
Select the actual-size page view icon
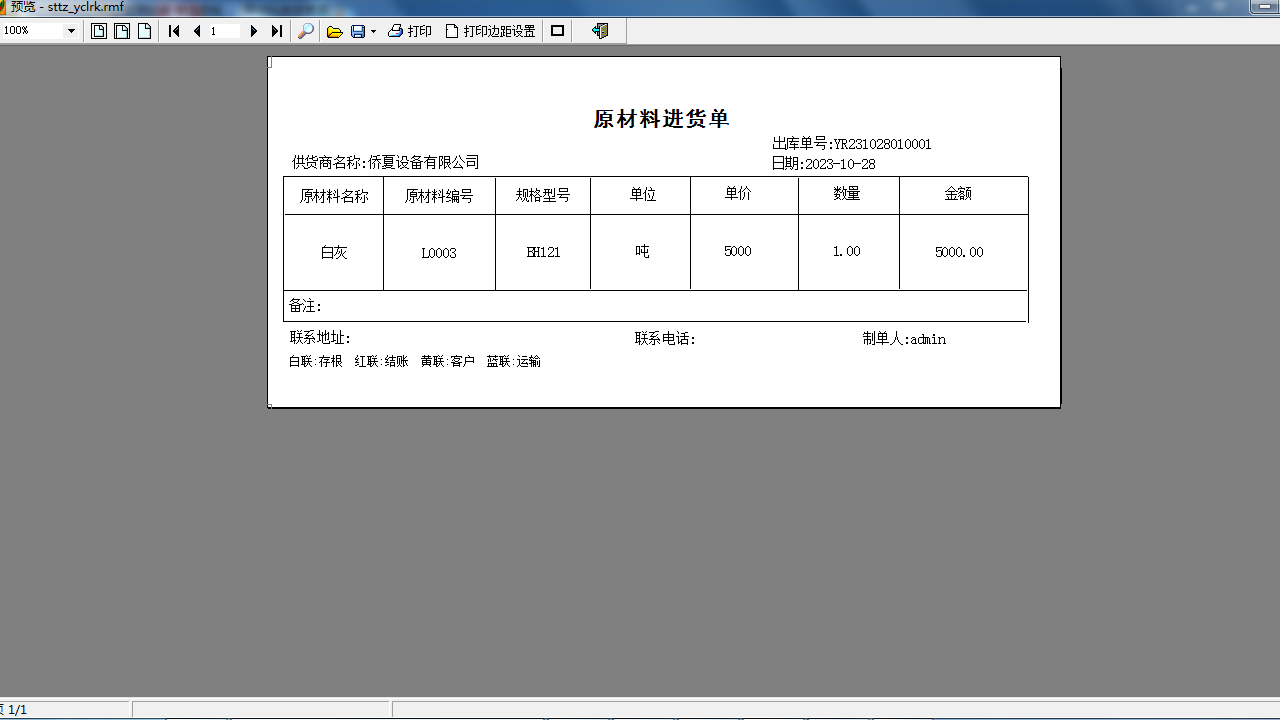pyautogui.click(x=144, y=31)
